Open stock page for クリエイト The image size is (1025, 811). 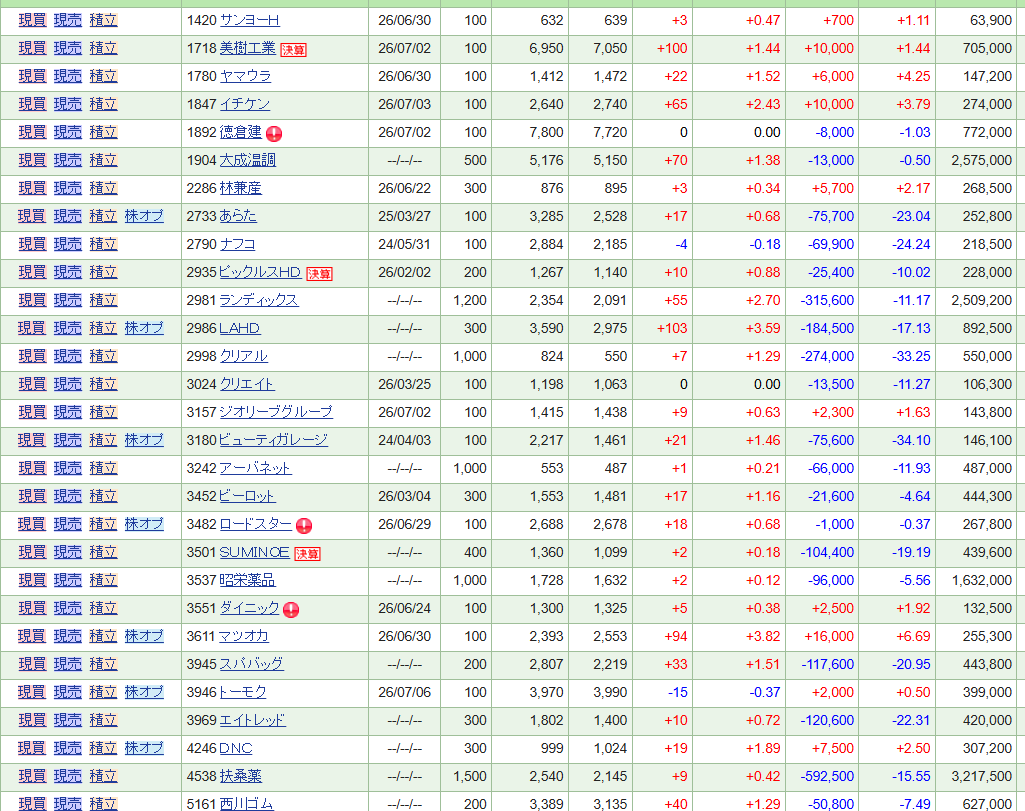246,384
